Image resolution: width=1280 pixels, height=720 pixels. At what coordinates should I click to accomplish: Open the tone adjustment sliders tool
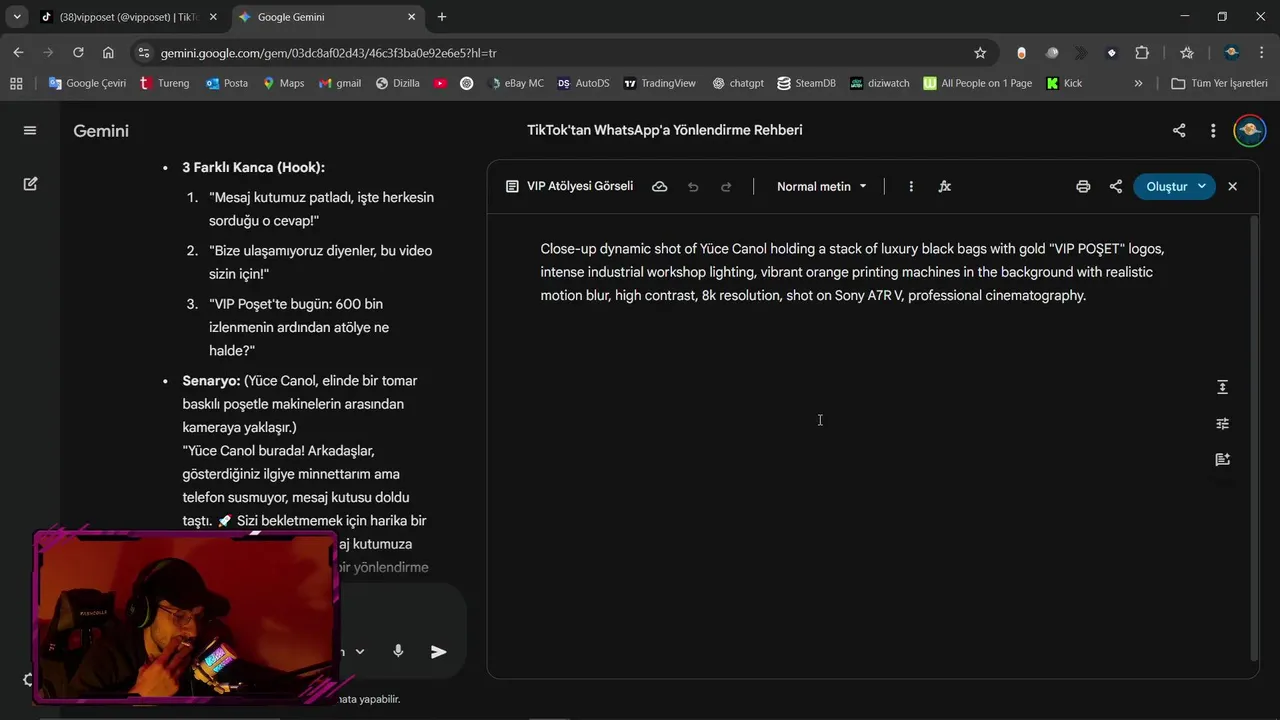[x=1222, y=423]
